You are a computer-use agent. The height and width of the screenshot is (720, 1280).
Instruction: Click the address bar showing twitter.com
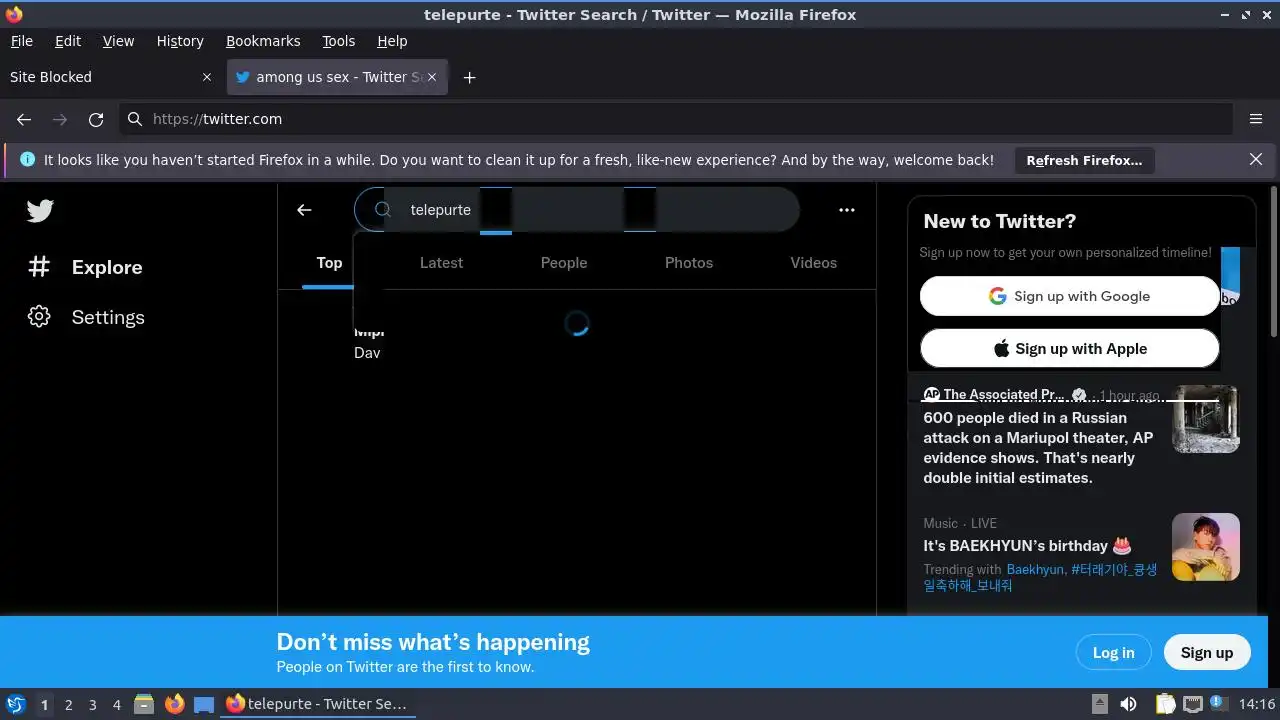[676, 119]
